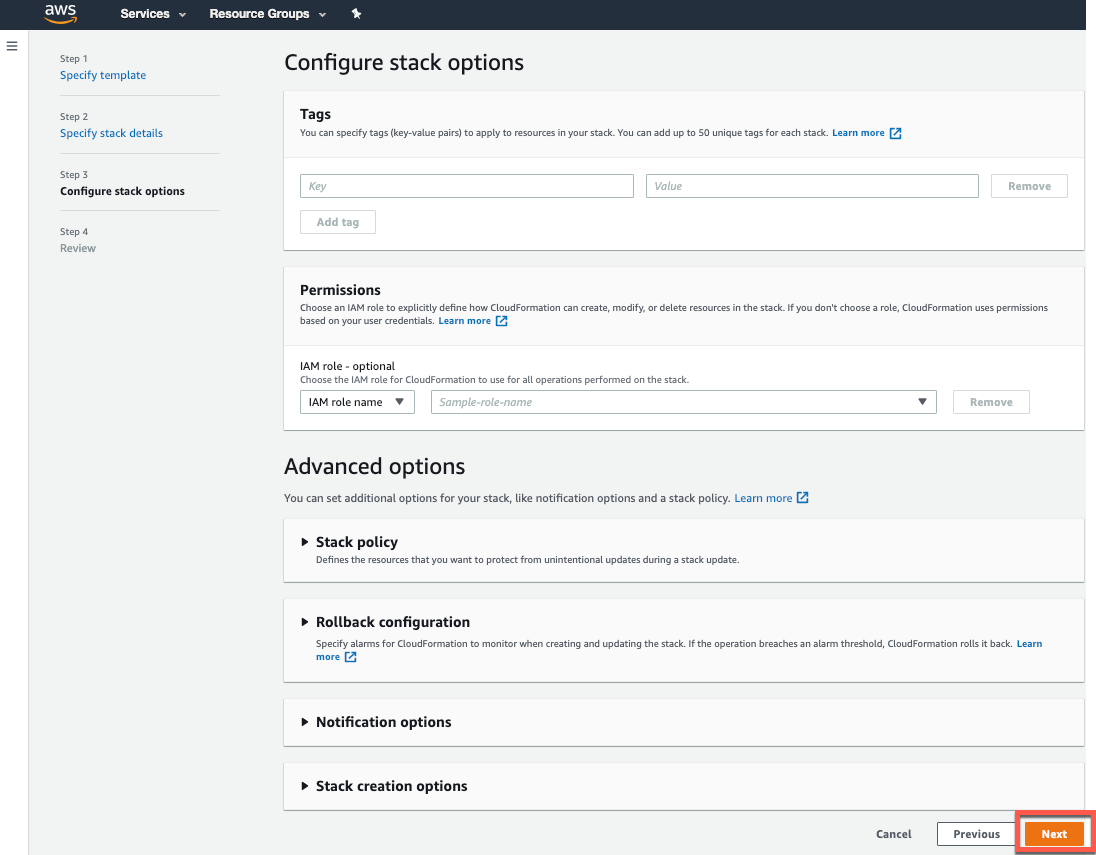This screenshot has width=1096, height=855.
Task: Open Learn more link under Advanced options
Action: [763, 498]
